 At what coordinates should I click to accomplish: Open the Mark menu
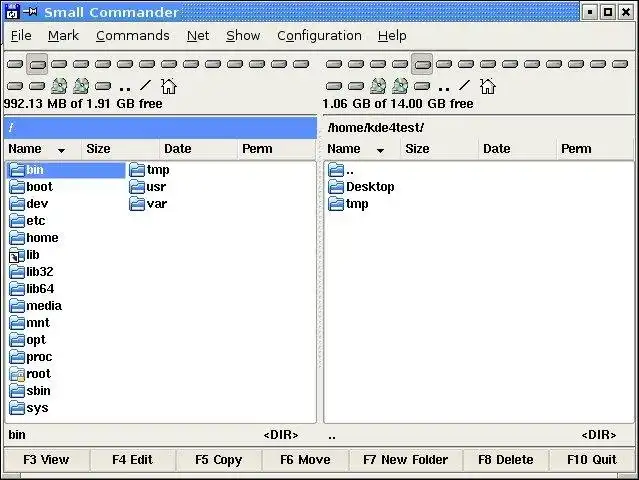(x=63, y=36)
